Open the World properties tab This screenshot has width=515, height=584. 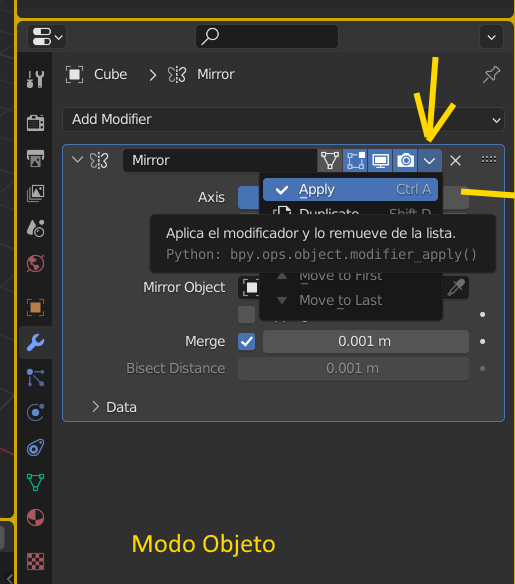(x=36, y=264)
